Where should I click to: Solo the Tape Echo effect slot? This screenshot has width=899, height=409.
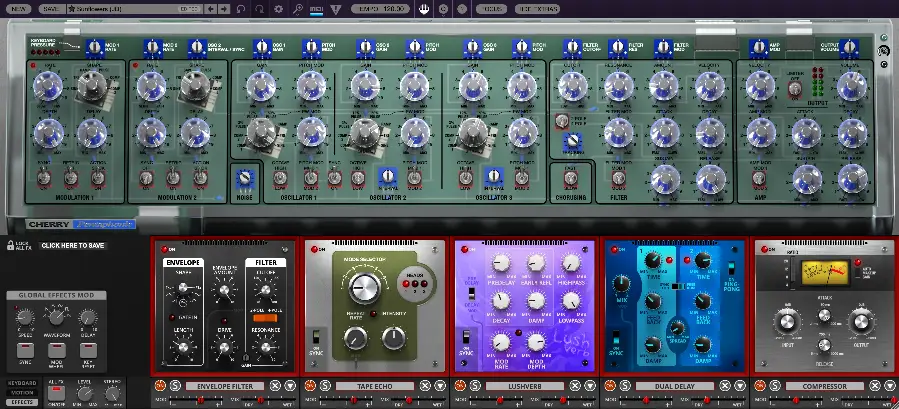pos(325,386)
